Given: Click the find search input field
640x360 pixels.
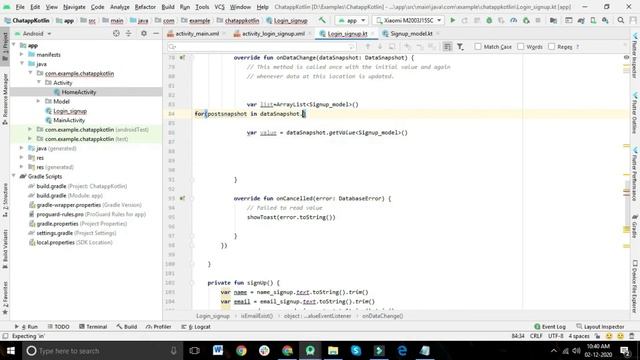Looking at the screenshot, I should (x=261, y=47).
